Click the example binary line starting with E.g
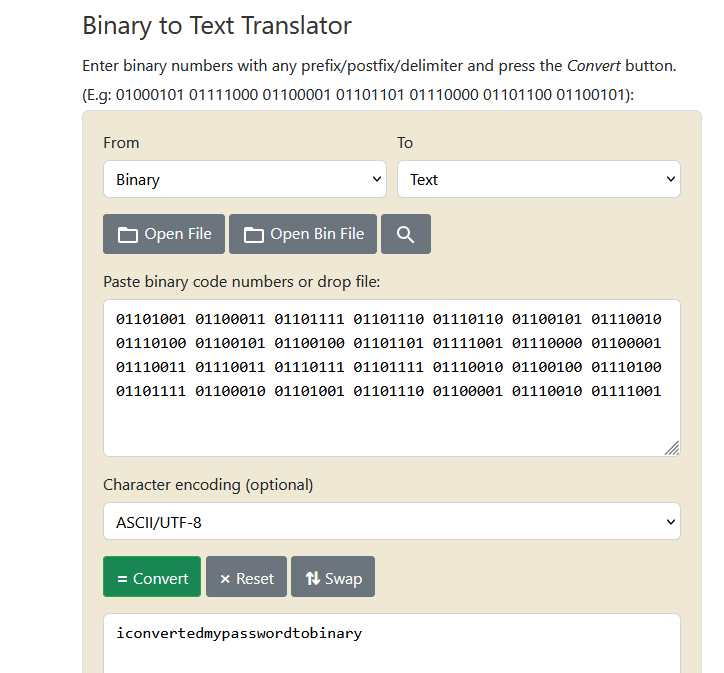Viewport: 724px width, 673px height. point(358,95)
